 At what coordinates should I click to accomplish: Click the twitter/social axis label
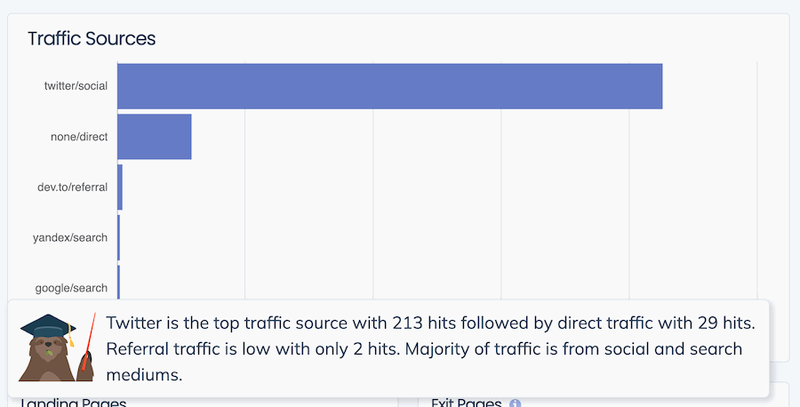pos(76,86)
